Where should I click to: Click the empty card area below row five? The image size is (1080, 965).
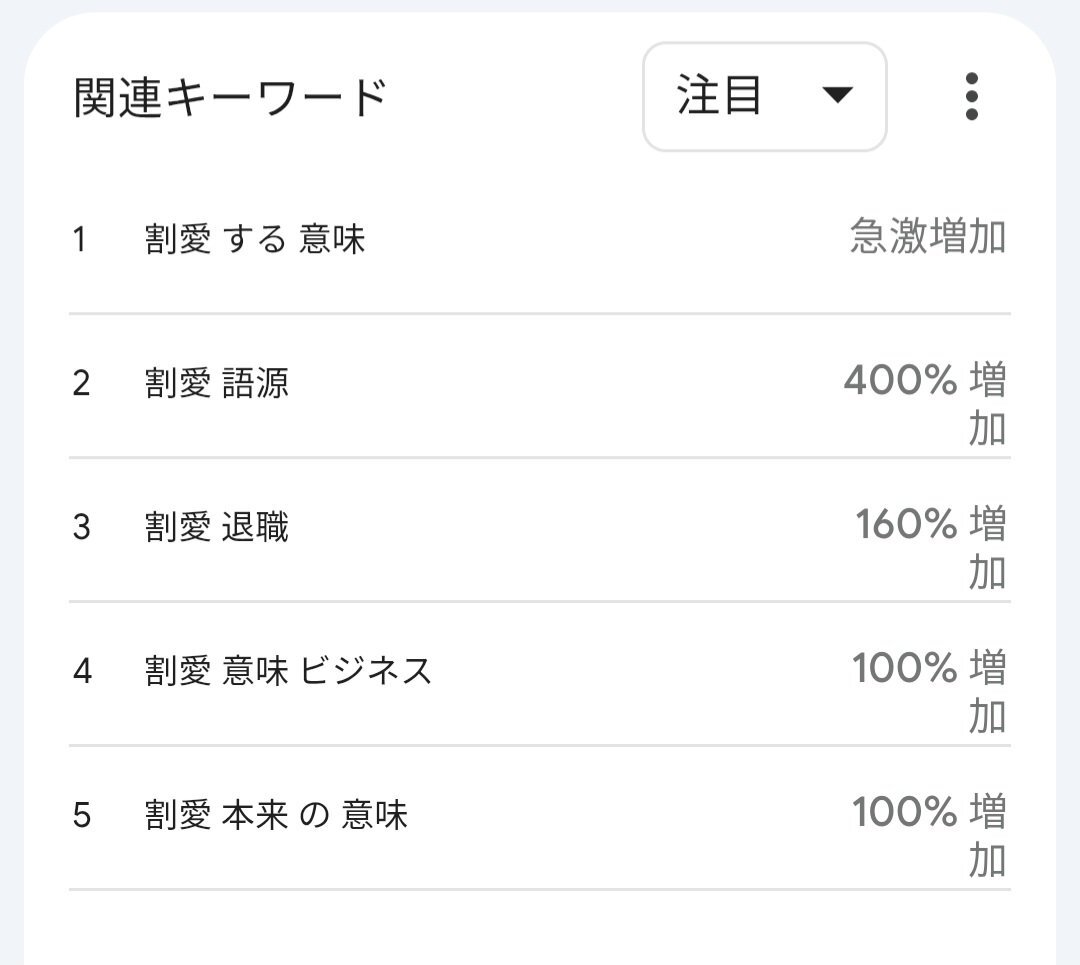coord(540,930)
